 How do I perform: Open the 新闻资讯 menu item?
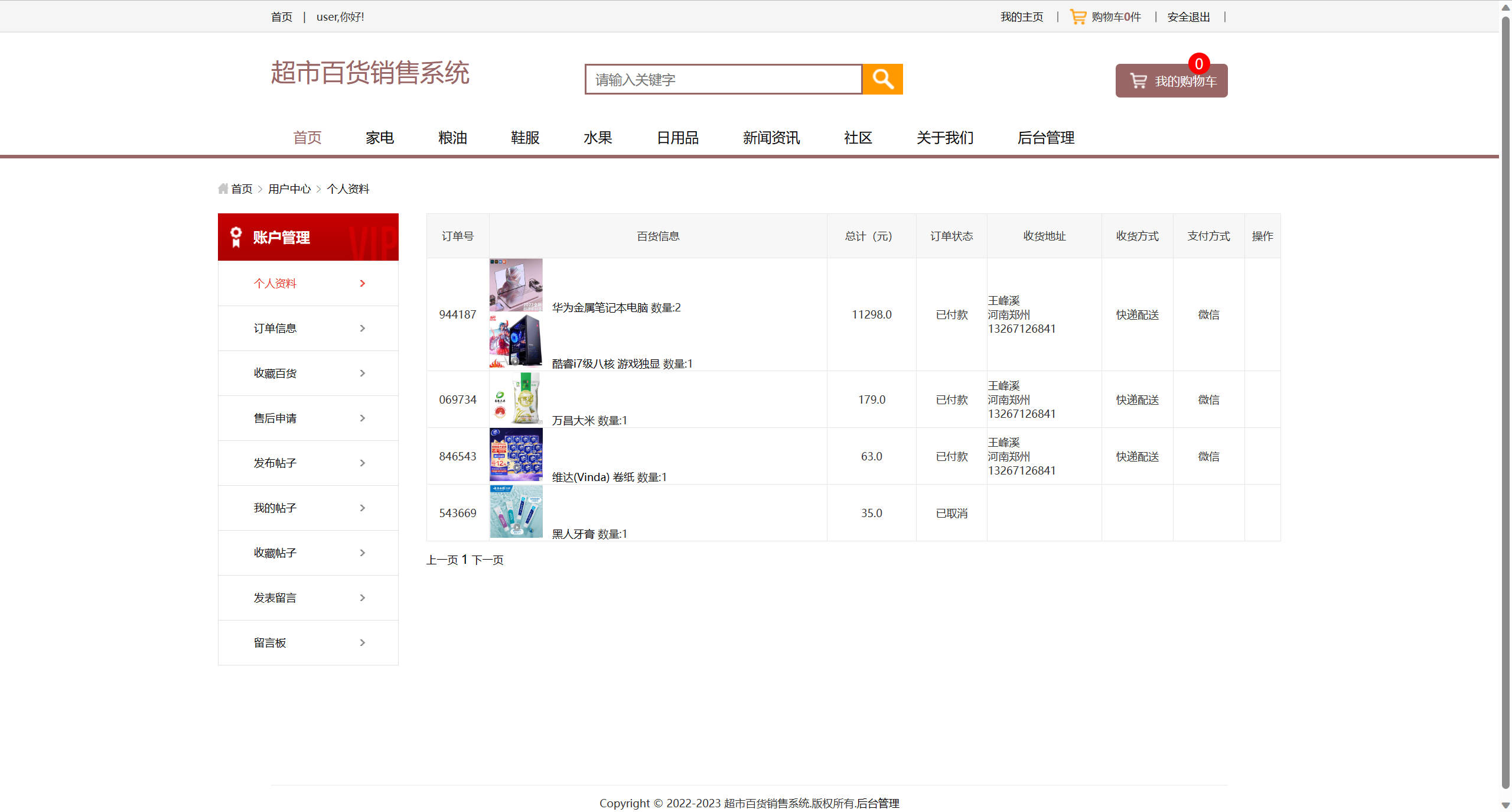coord(771,138)
